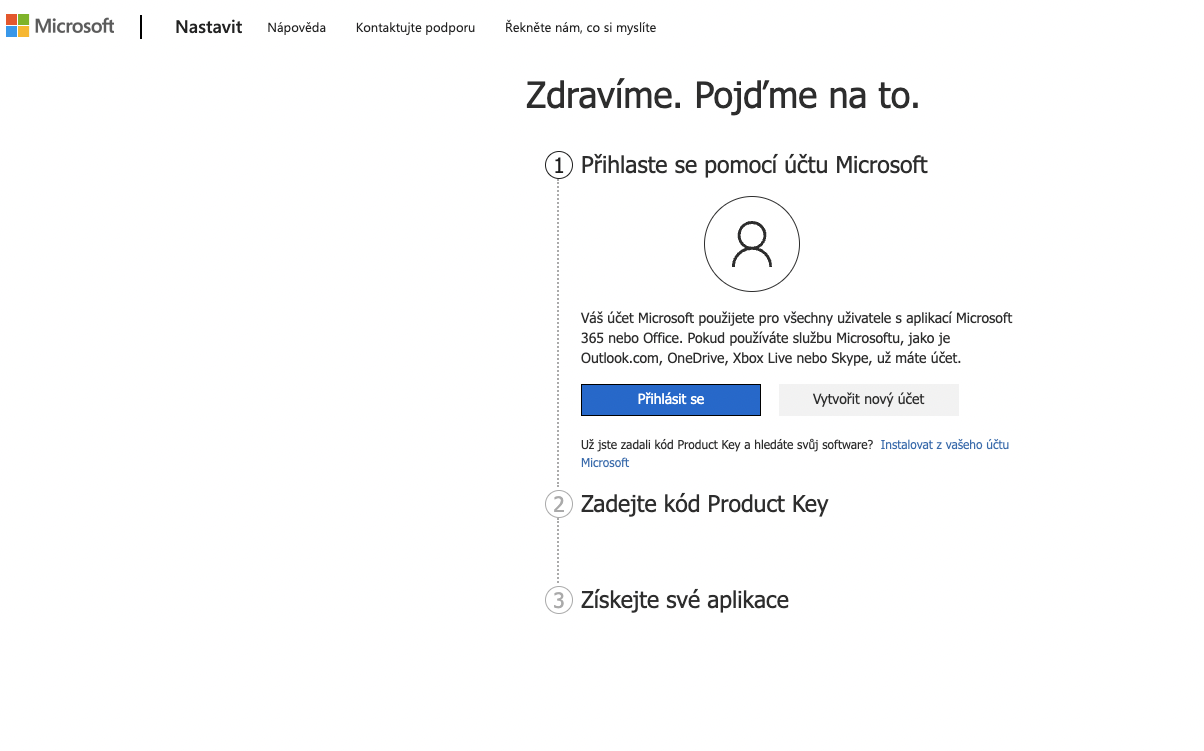
Task: Select step 3 circle marker
Action: click(x=558, y=600)
